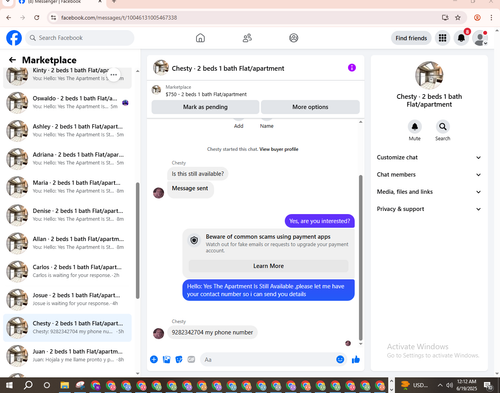The image size is (500, 393).
Task: Click Learn More about scams
Action: tap(269, 266)
